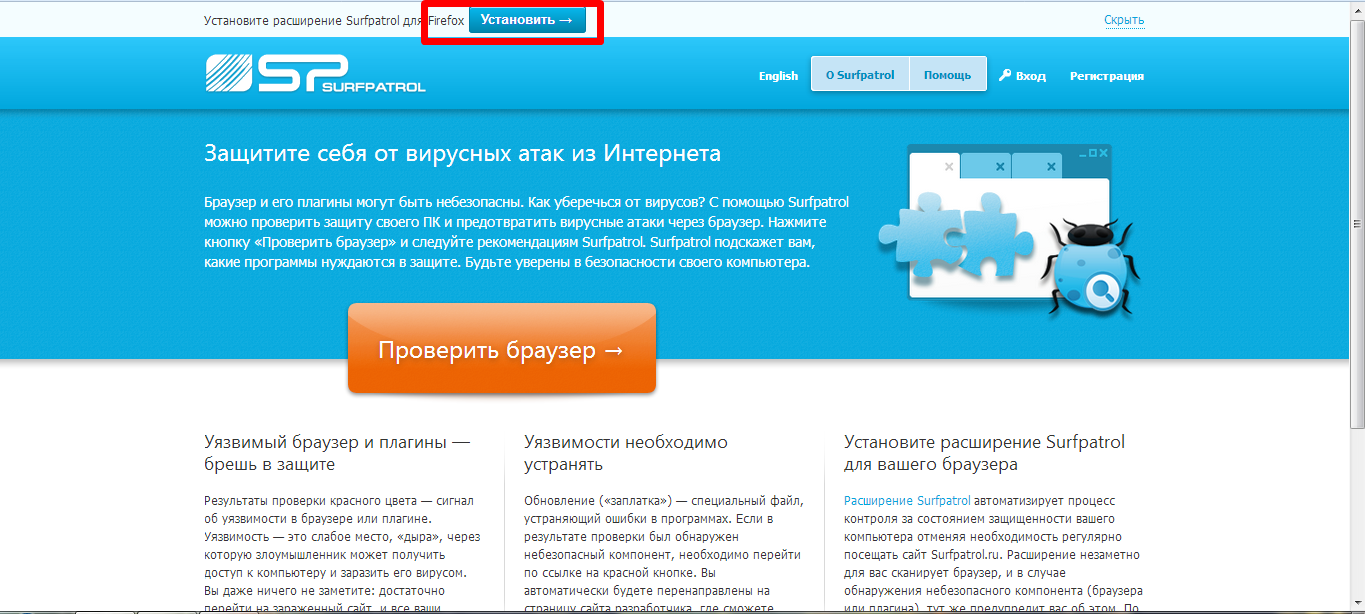Click the Firefox text in the top banner
Screen dimensions: 1365x614
click(x=446, y=20)
